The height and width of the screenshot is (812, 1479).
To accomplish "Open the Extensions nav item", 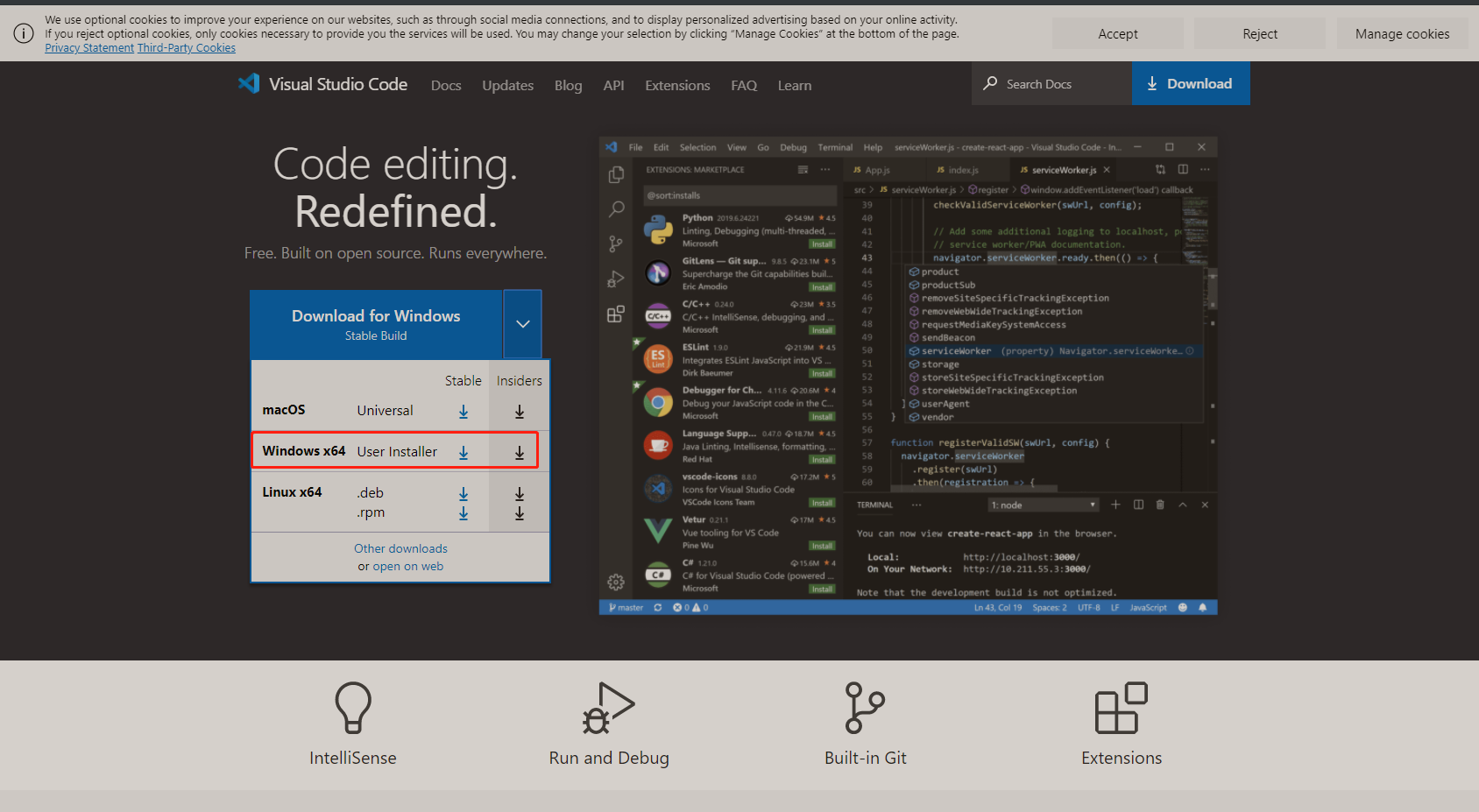I will (x=677, y=85).
